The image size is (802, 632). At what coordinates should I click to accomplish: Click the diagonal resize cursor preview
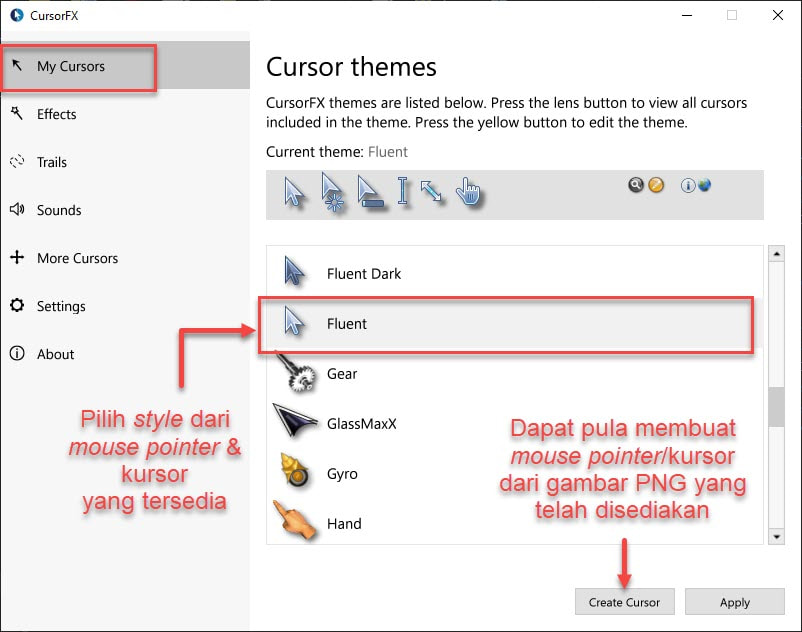431,191
